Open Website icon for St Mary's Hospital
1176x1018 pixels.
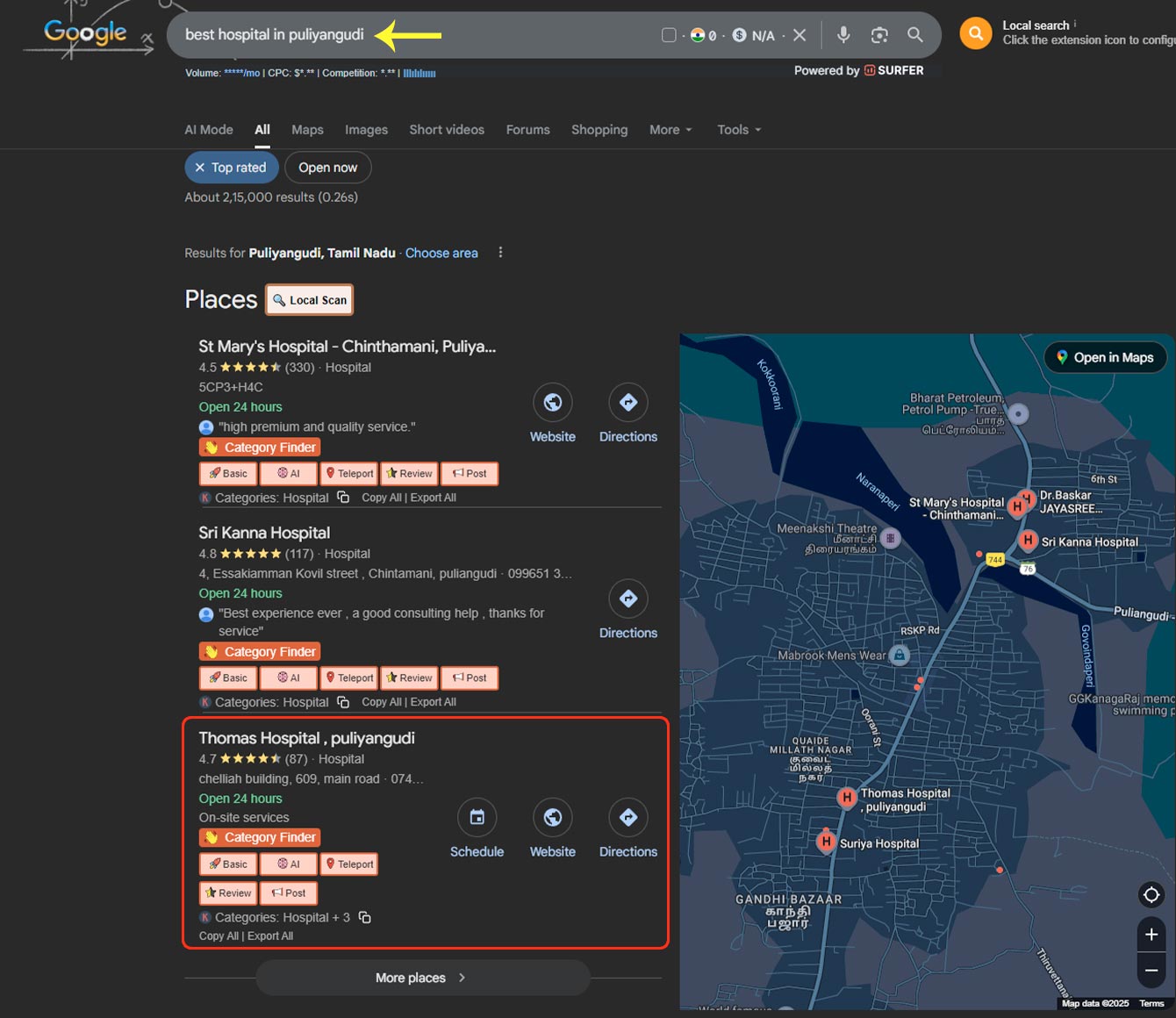point(553,403)
